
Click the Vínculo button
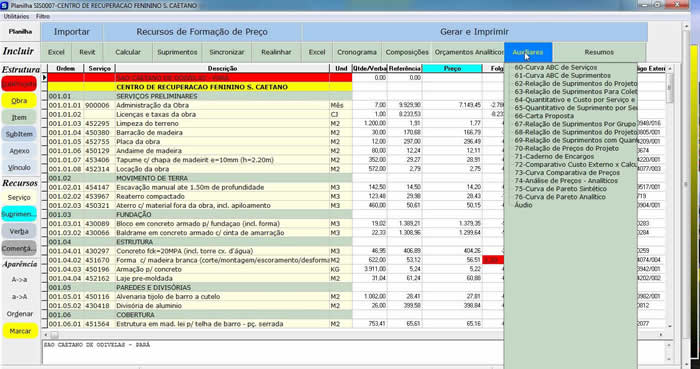pyautogui.click(x=19, y=167)
